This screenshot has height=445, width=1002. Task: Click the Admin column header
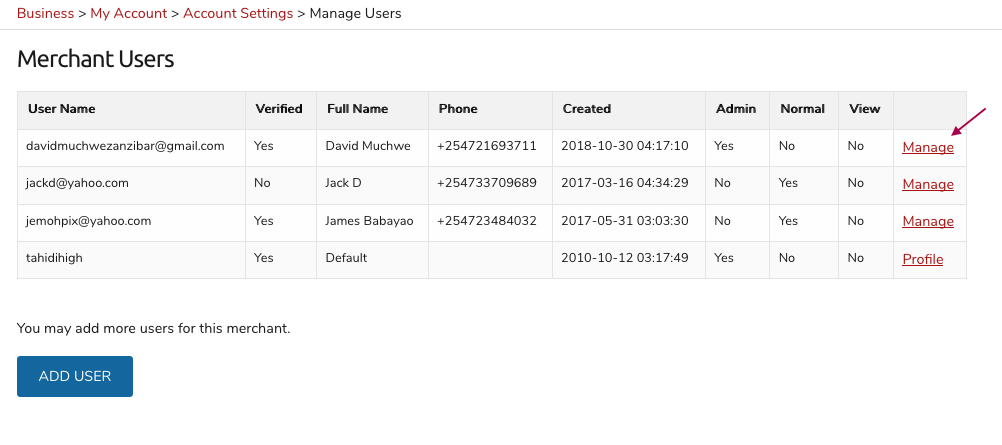[736, 109]
